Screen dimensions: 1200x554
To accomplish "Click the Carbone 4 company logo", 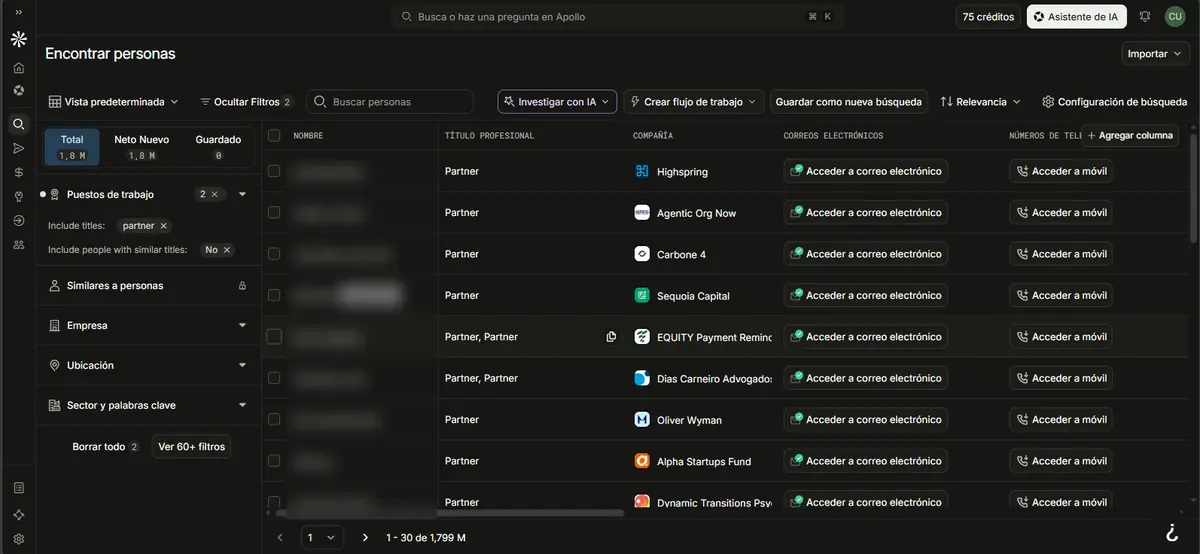I will click(x=642, y=254).
